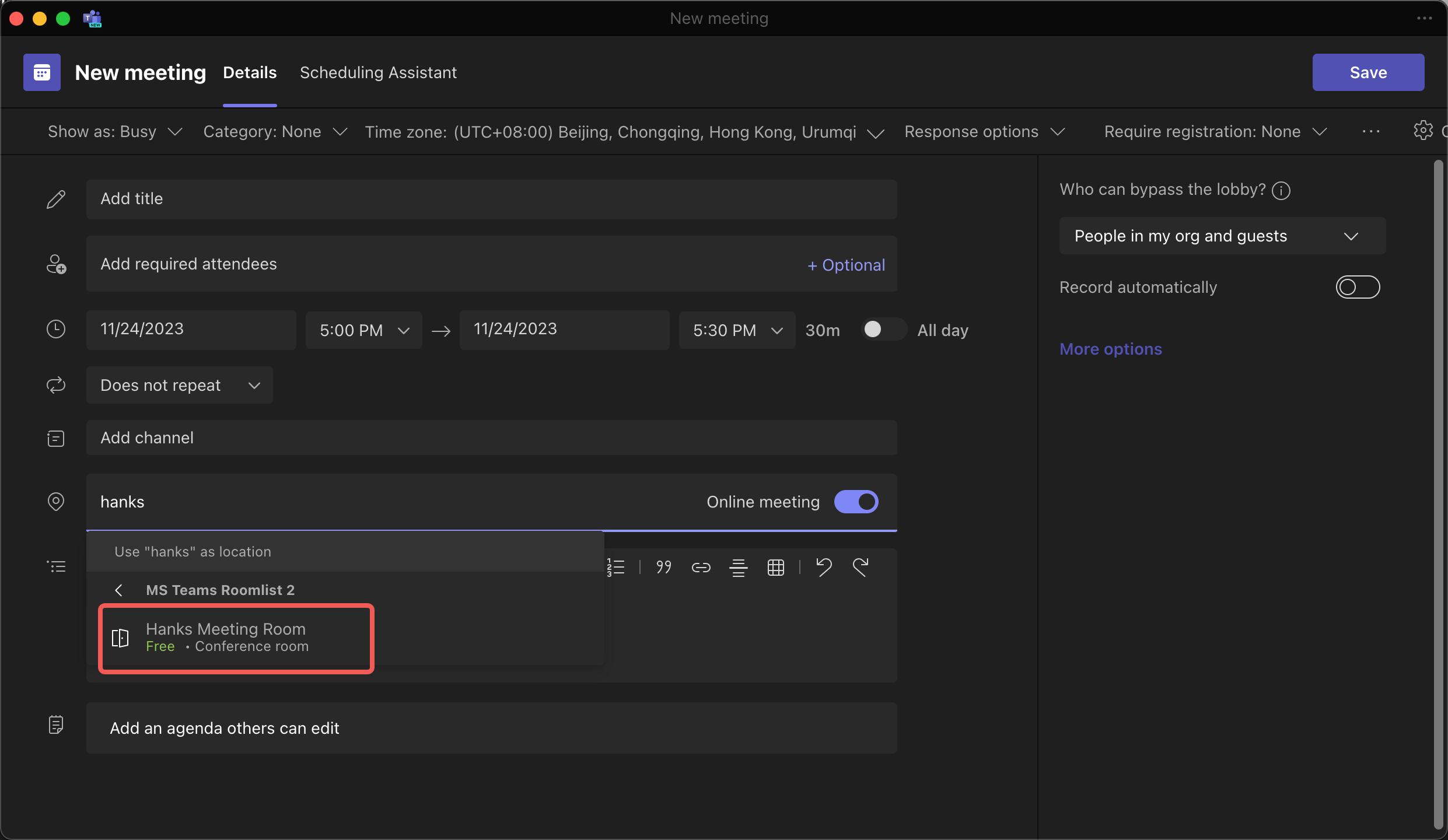Click the clock time icon
This screenshot has width=1448, height=840.
tap(56, 329)
